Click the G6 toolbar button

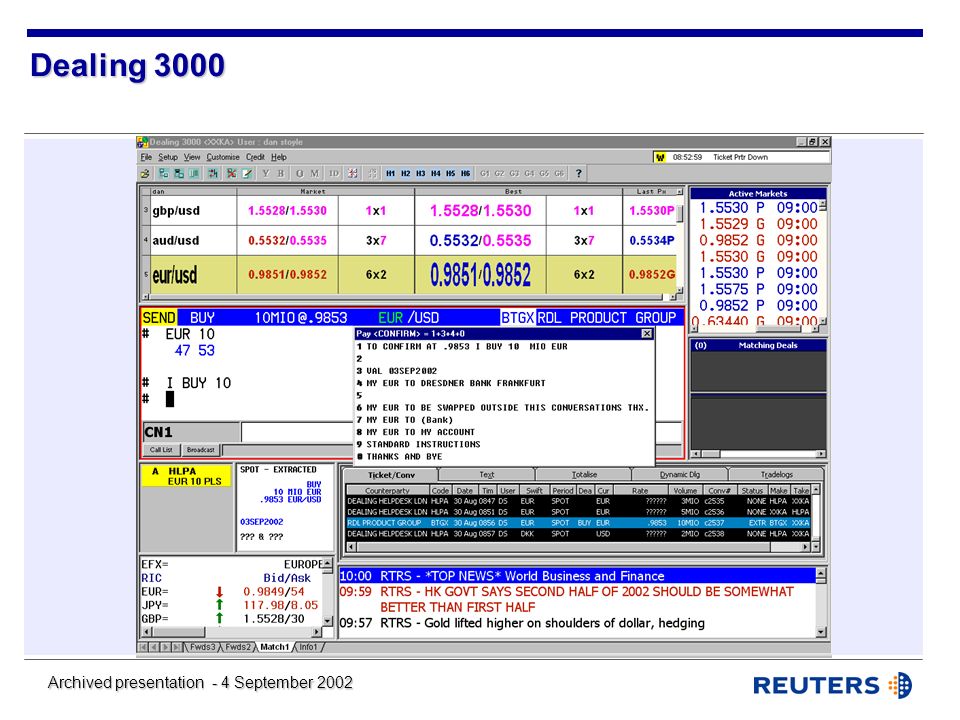[559, 174]
